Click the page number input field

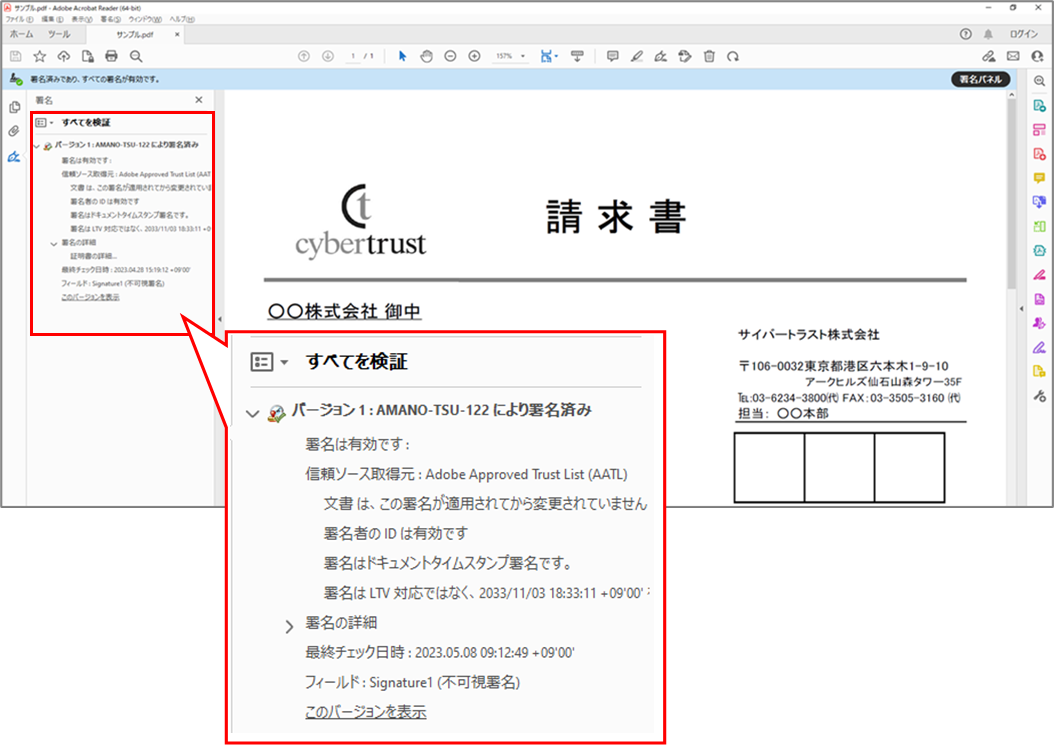353,56
